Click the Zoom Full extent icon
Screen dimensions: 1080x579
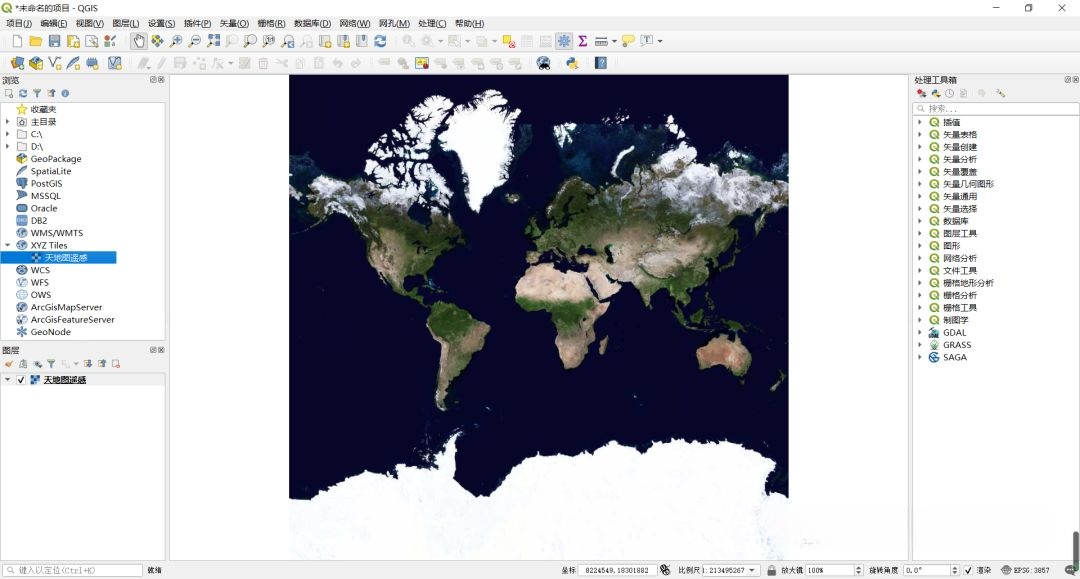click(214, 41)
